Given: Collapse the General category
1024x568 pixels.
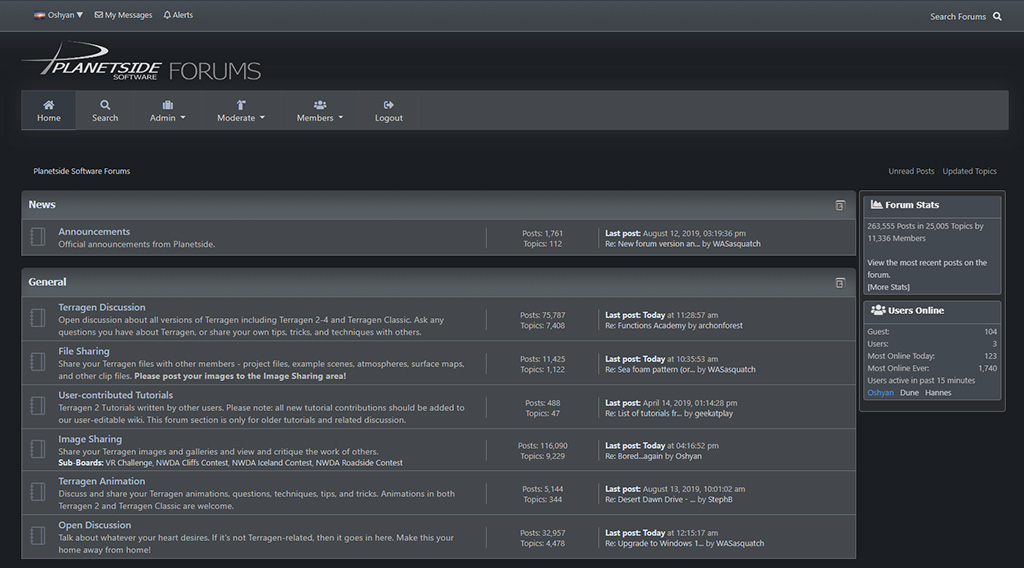Looking at the screenshot, I should pos(840,283).
